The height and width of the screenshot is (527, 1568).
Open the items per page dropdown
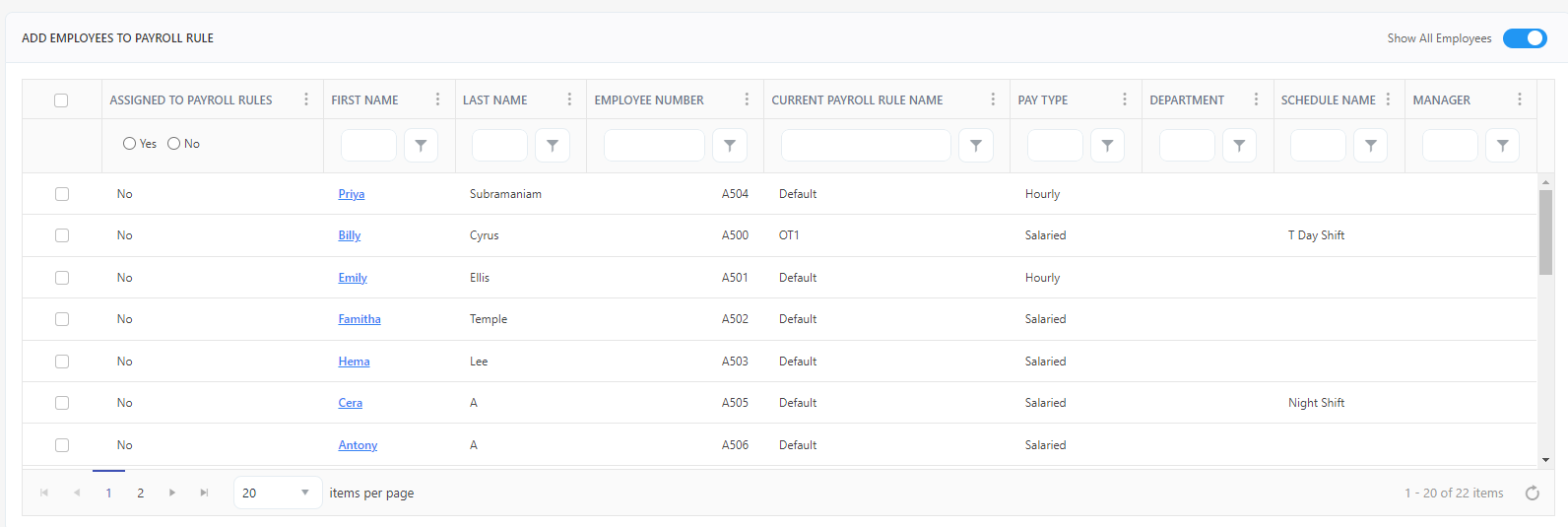pos(278,493)
